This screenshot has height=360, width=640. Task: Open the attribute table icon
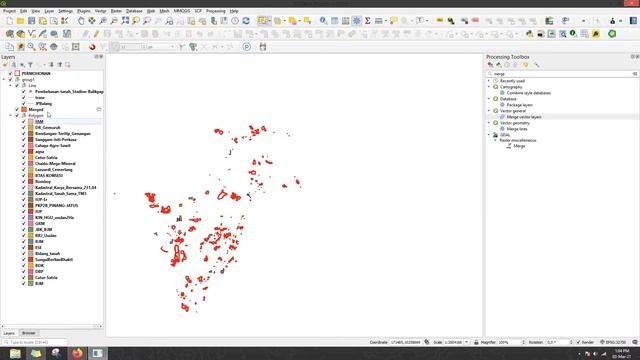(334, 20)
